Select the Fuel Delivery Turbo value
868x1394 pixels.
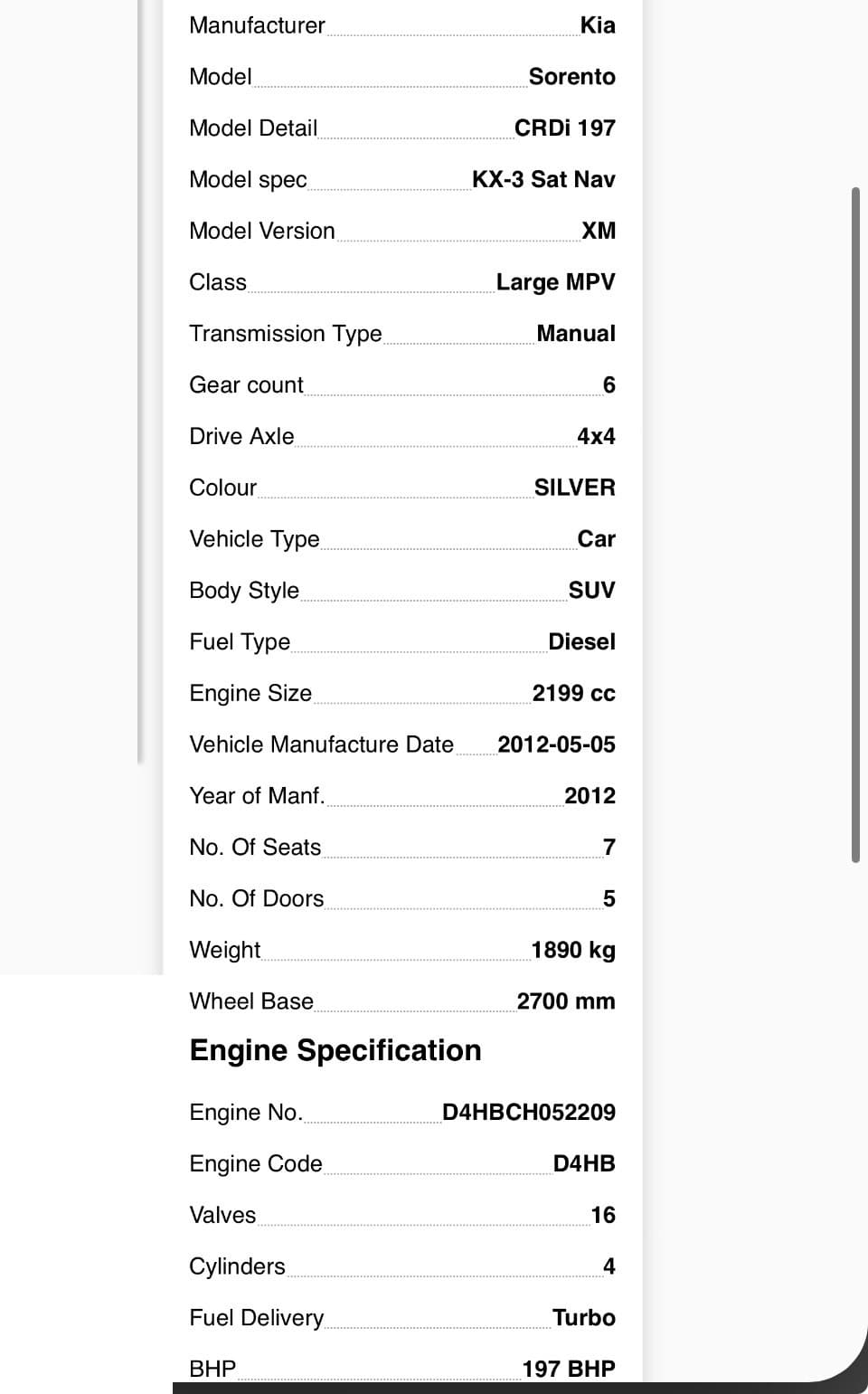584,1318
